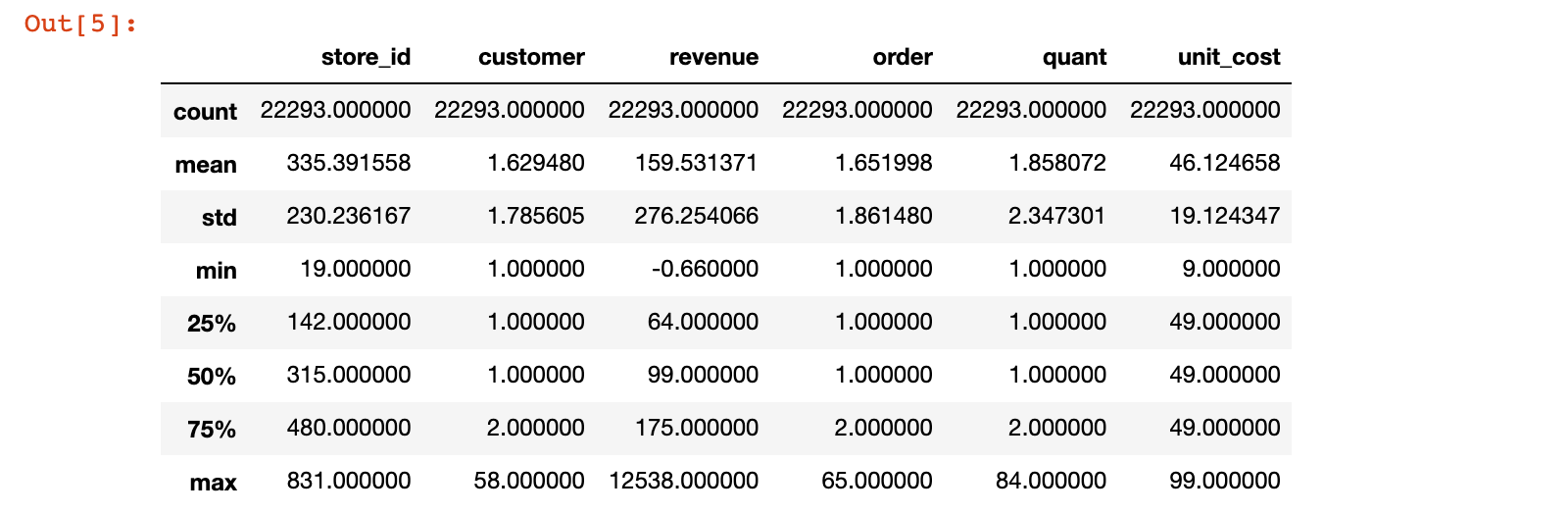Click the revenue column header

(713, 57)
